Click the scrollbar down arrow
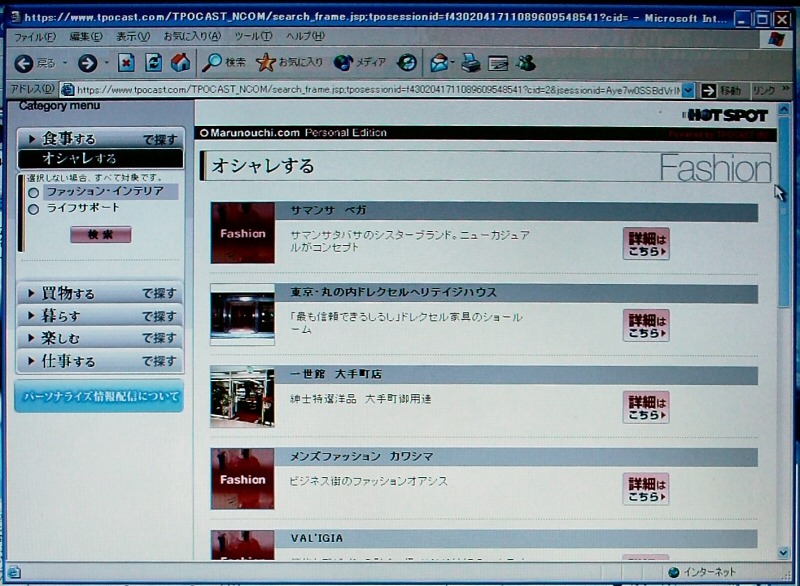The height and width of the screenshot is (586, 800). pos(784,552)
